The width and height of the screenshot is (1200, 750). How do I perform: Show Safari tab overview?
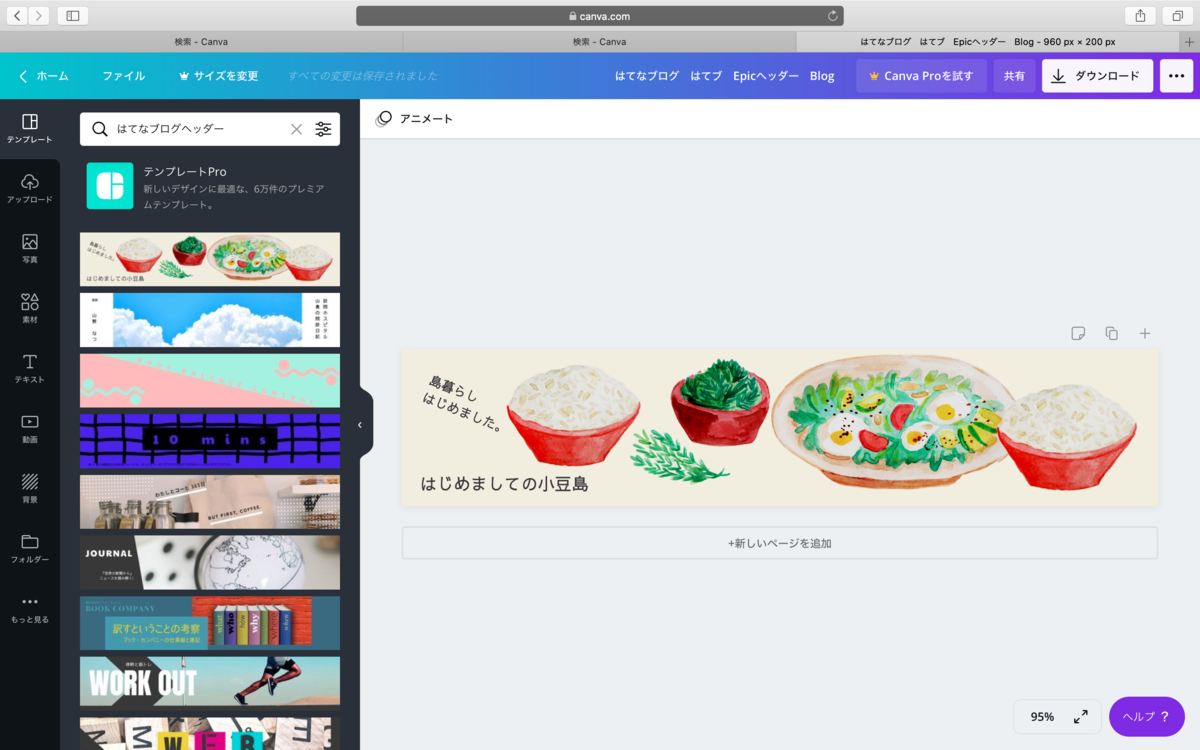click(x=1178, y=15)
